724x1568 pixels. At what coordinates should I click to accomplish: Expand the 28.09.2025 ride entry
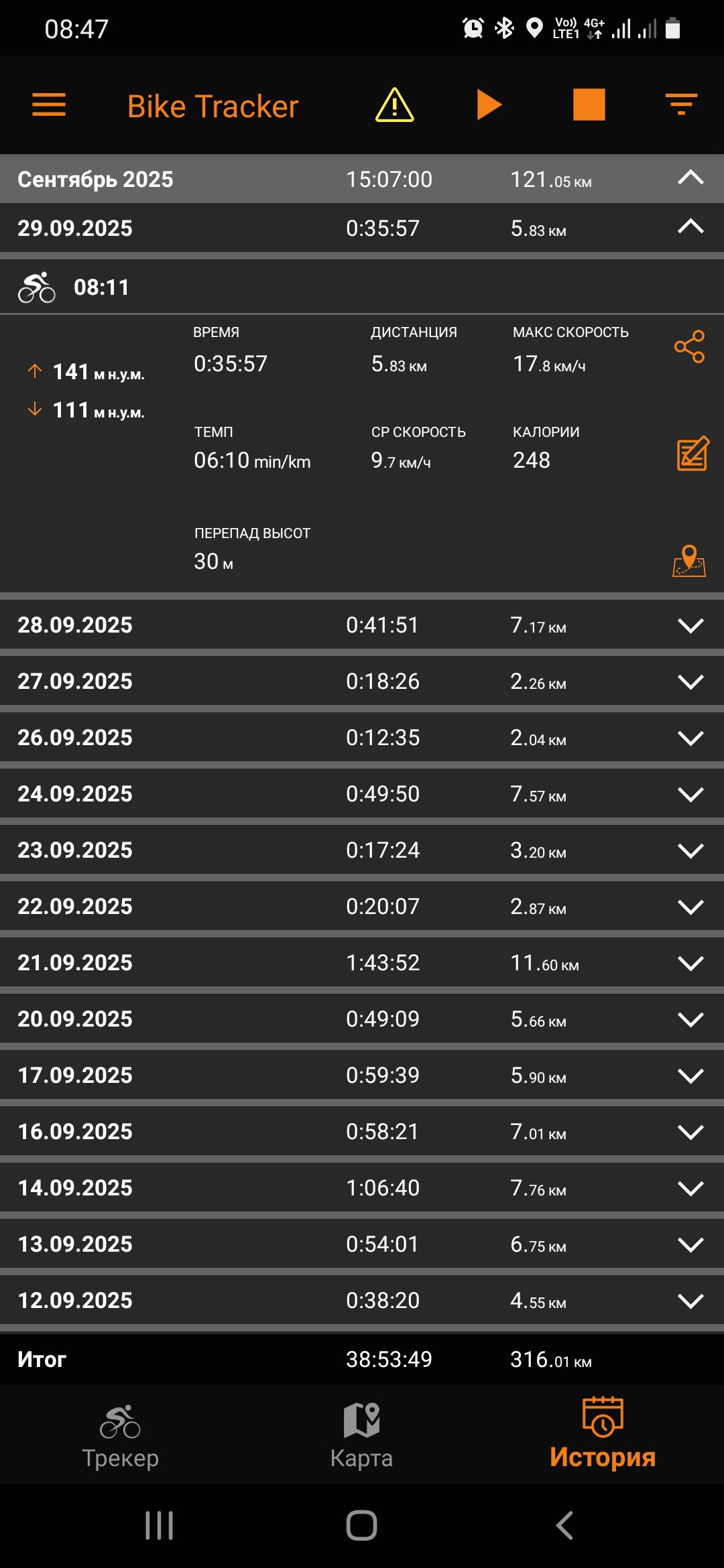[690, 625]
